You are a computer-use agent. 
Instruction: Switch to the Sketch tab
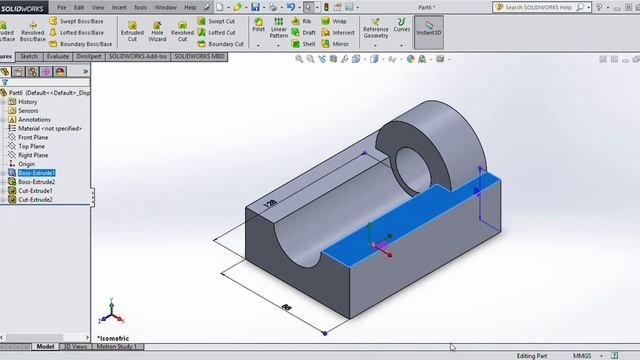[x=29, y=56]
